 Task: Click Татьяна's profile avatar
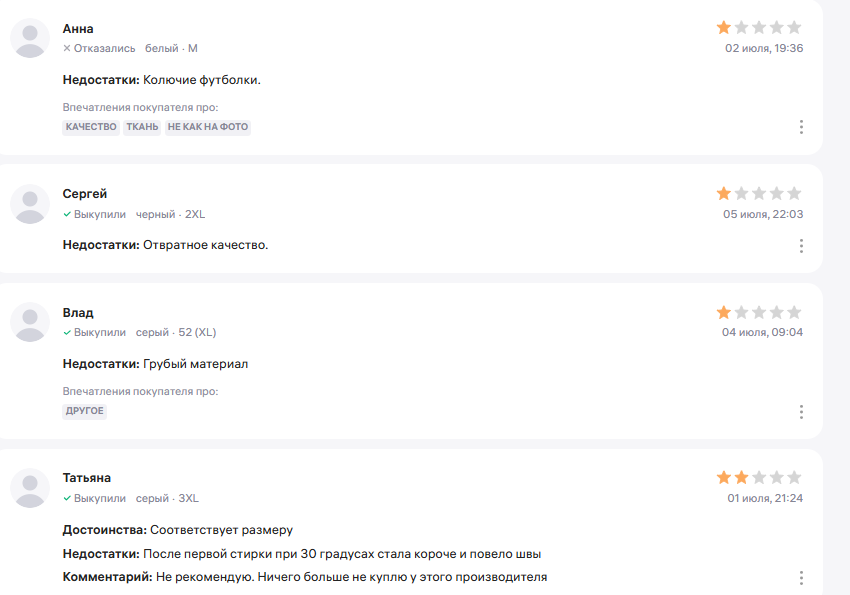click(30, 488)
